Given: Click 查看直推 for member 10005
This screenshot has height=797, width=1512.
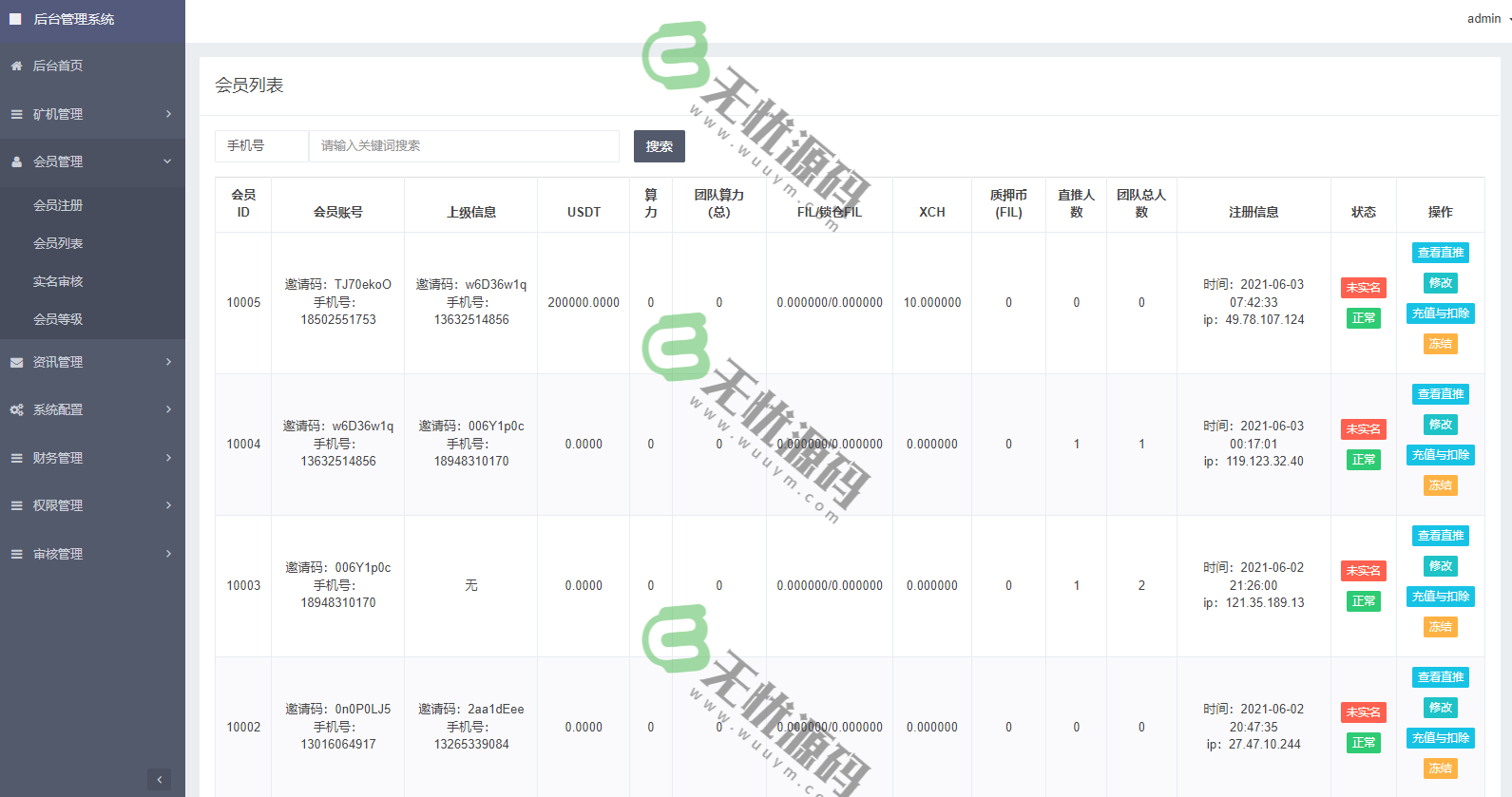Looking at the screenshot, I should (1440, 253).
